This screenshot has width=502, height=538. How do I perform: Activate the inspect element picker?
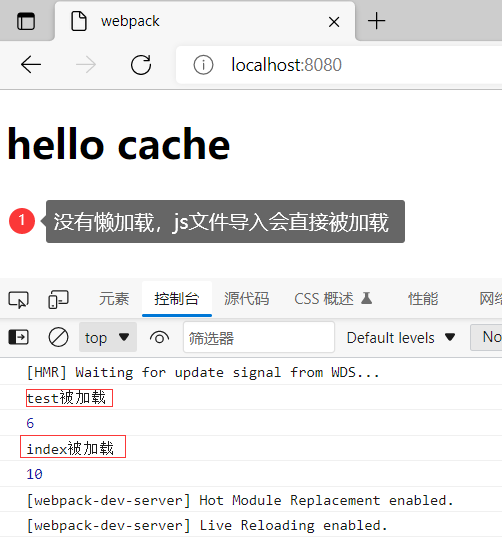(x=19, y=300)
